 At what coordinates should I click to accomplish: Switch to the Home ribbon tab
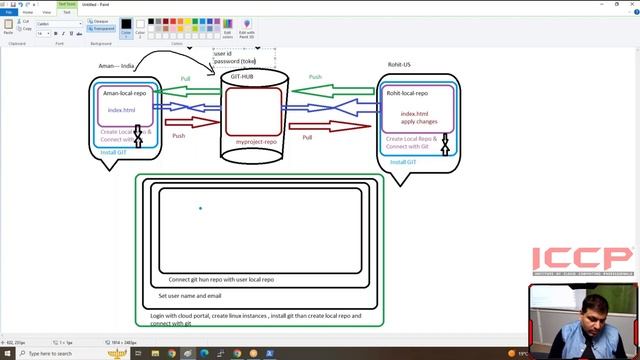click(28, 12)
